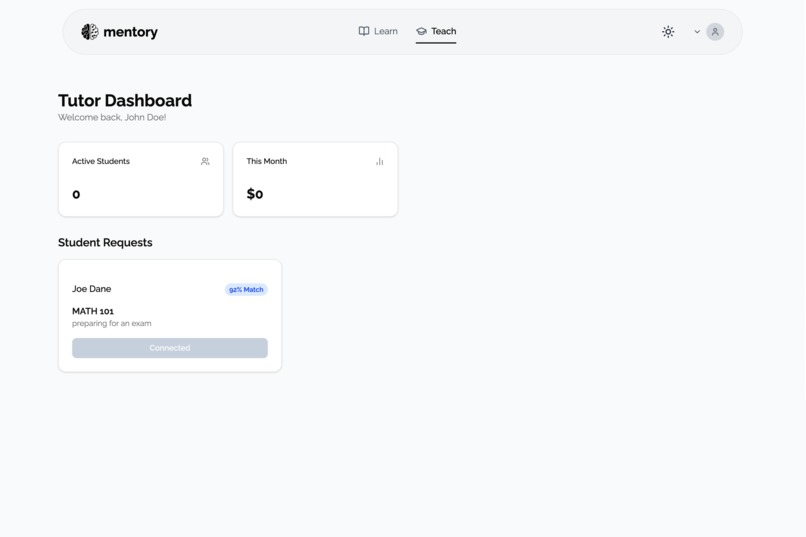Click the mentory brain logo icon
Screen dimensions: 806x537
90,32
